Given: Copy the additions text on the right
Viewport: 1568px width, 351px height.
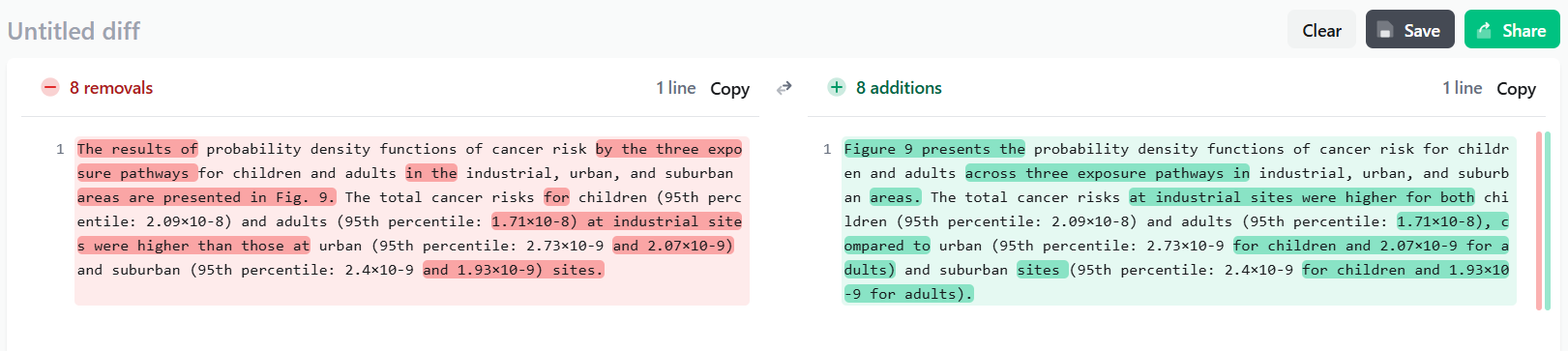Looking at the screenshot, I should tap(1516, 88).
